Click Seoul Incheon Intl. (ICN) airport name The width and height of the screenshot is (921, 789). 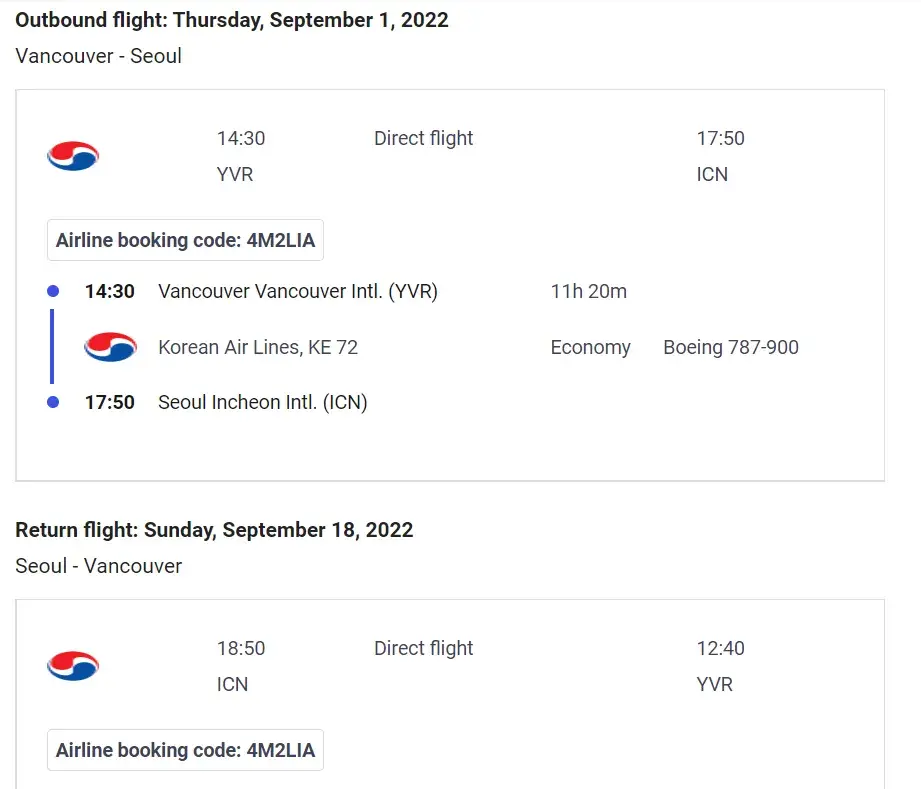263,402
